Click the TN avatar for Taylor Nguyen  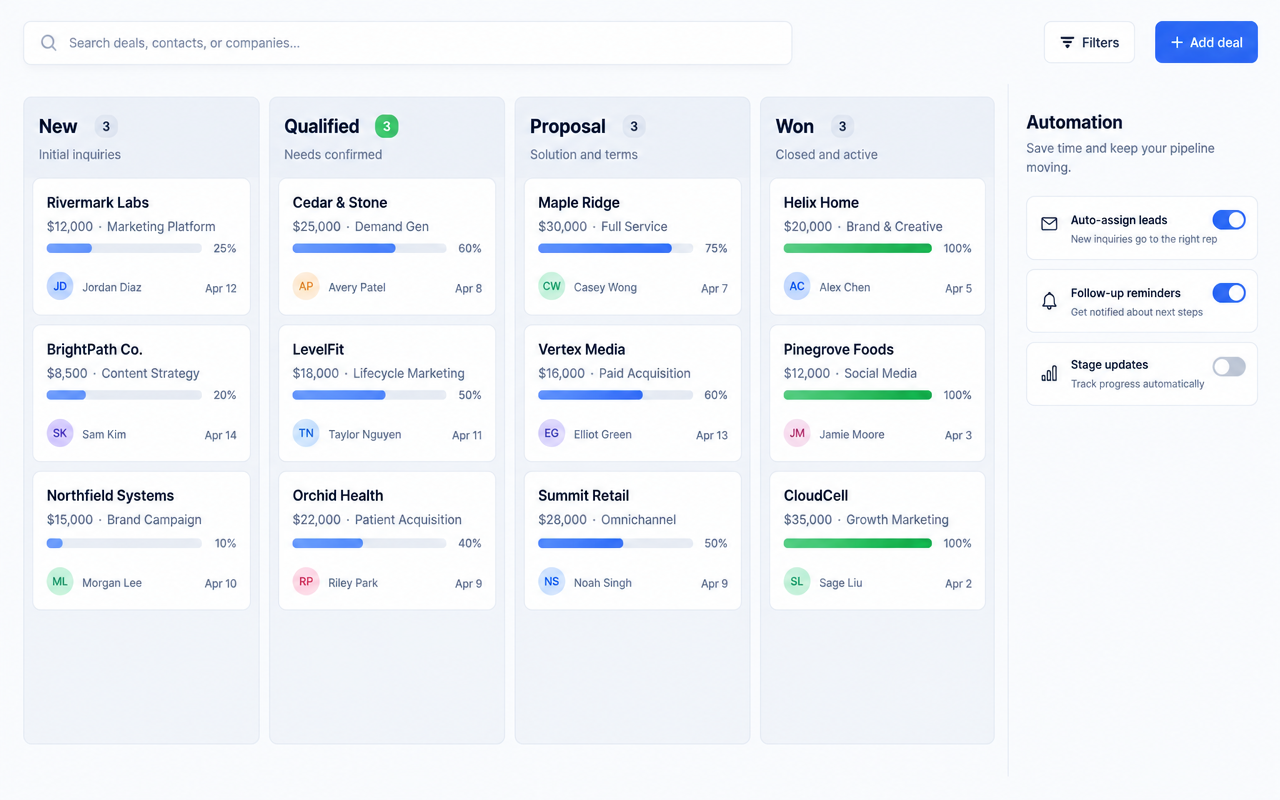click(x=306, y=433)
